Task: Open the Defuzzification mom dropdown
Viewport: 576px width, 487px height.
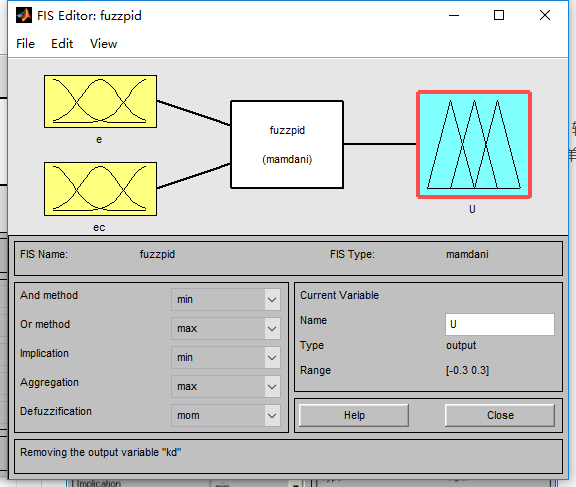Action: (226, 415)
